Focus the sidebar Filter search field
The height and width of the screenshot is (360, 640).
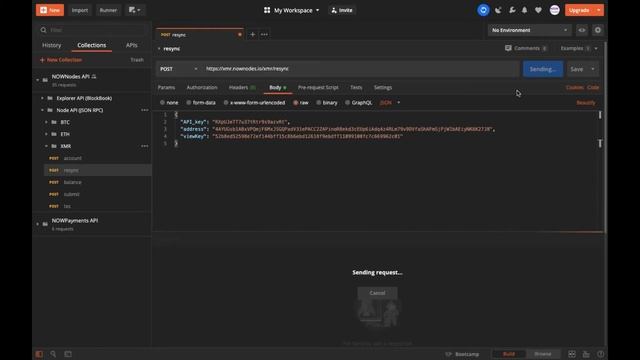pos(92,30)
